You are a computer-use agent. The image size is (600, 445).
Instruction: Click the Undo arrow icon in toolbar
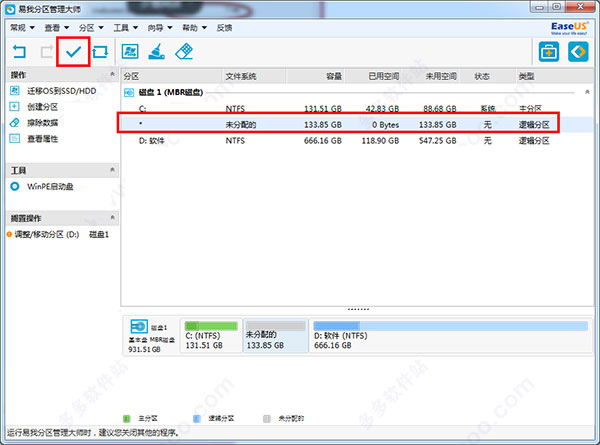click(x=19, y=51)
